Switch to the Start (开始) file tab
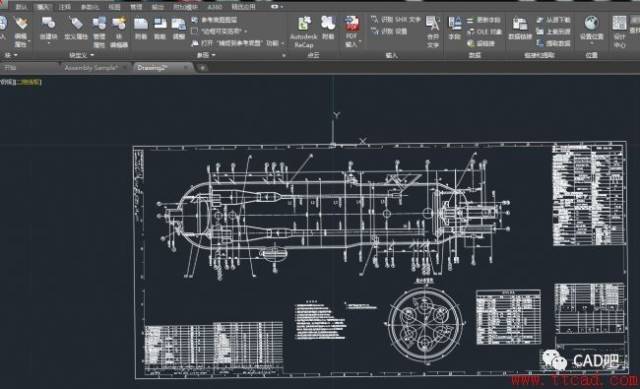 pyautogui.click(x=10, y=68)
